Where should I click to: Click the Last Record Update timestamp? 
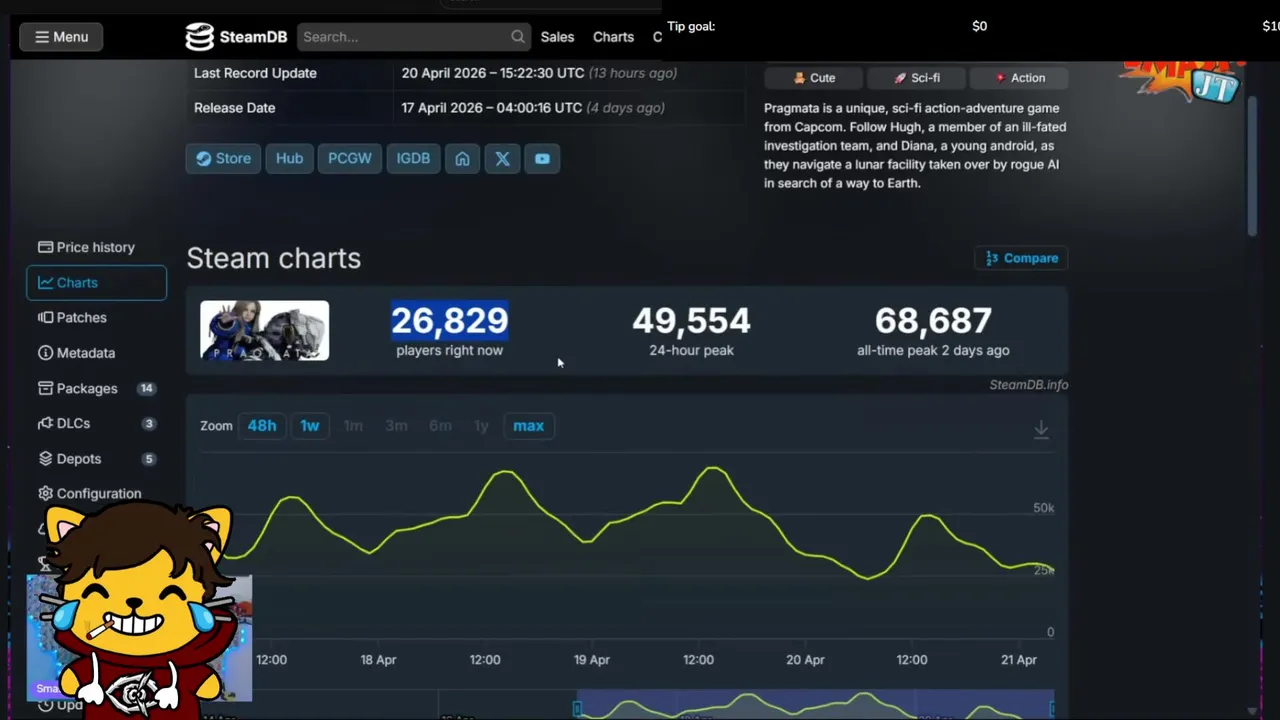539,73
